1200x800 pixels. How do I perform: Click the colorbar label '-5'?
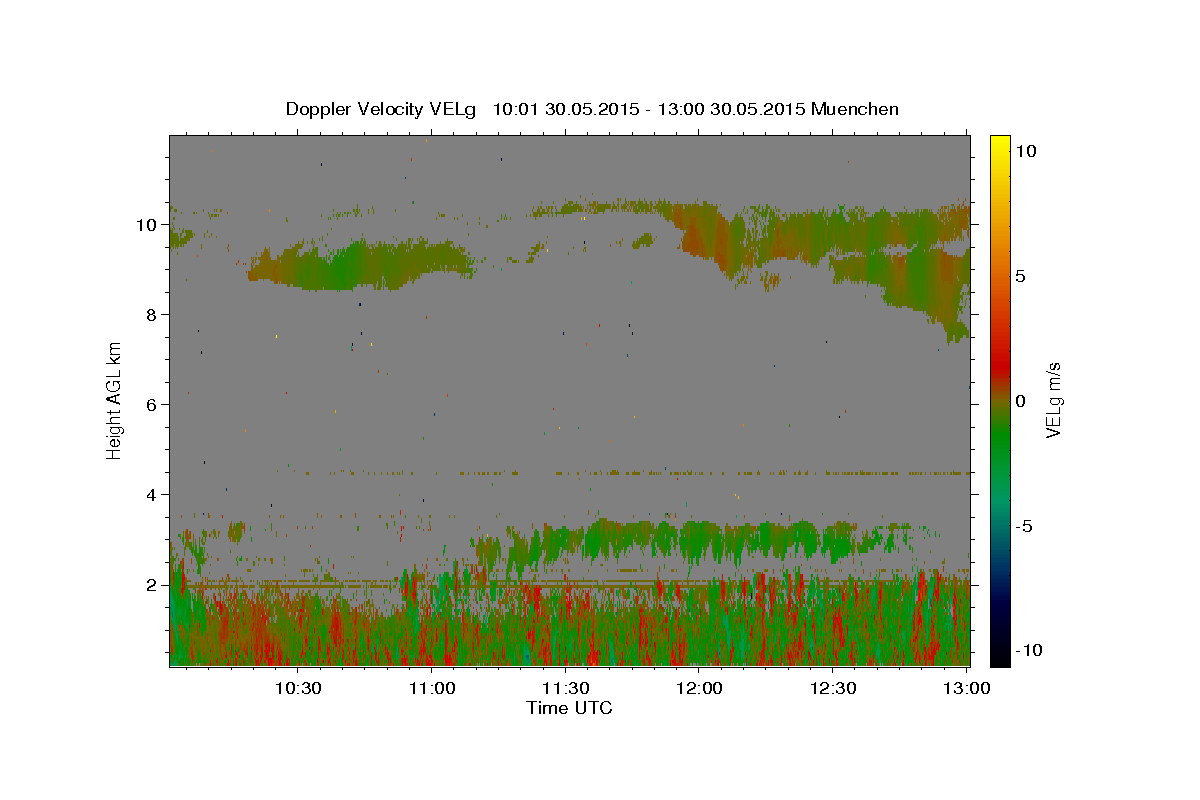tap(1023, 526)
